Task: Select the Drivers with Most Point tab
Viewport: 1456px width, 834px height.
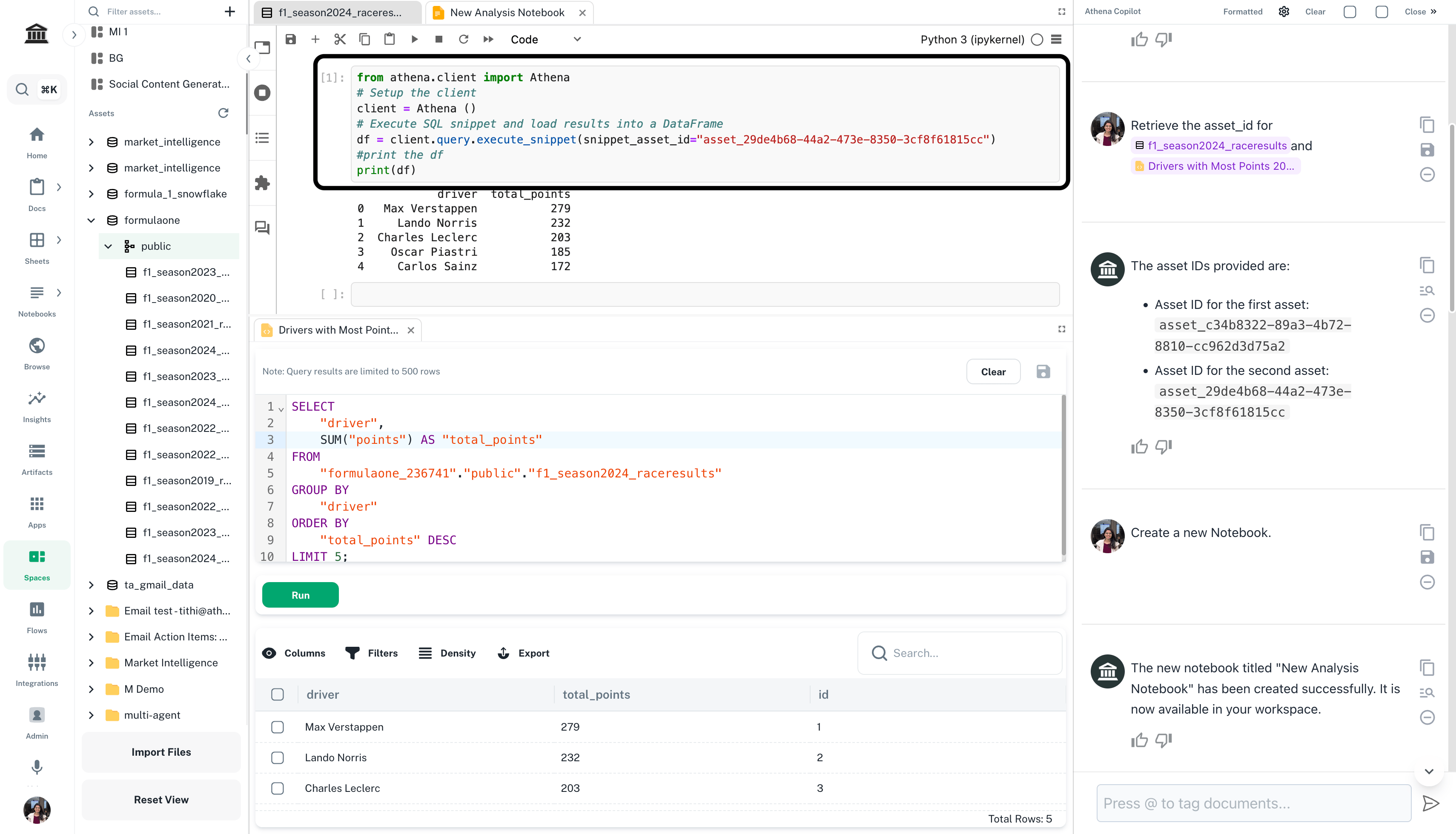Action: tap(338, 330)
